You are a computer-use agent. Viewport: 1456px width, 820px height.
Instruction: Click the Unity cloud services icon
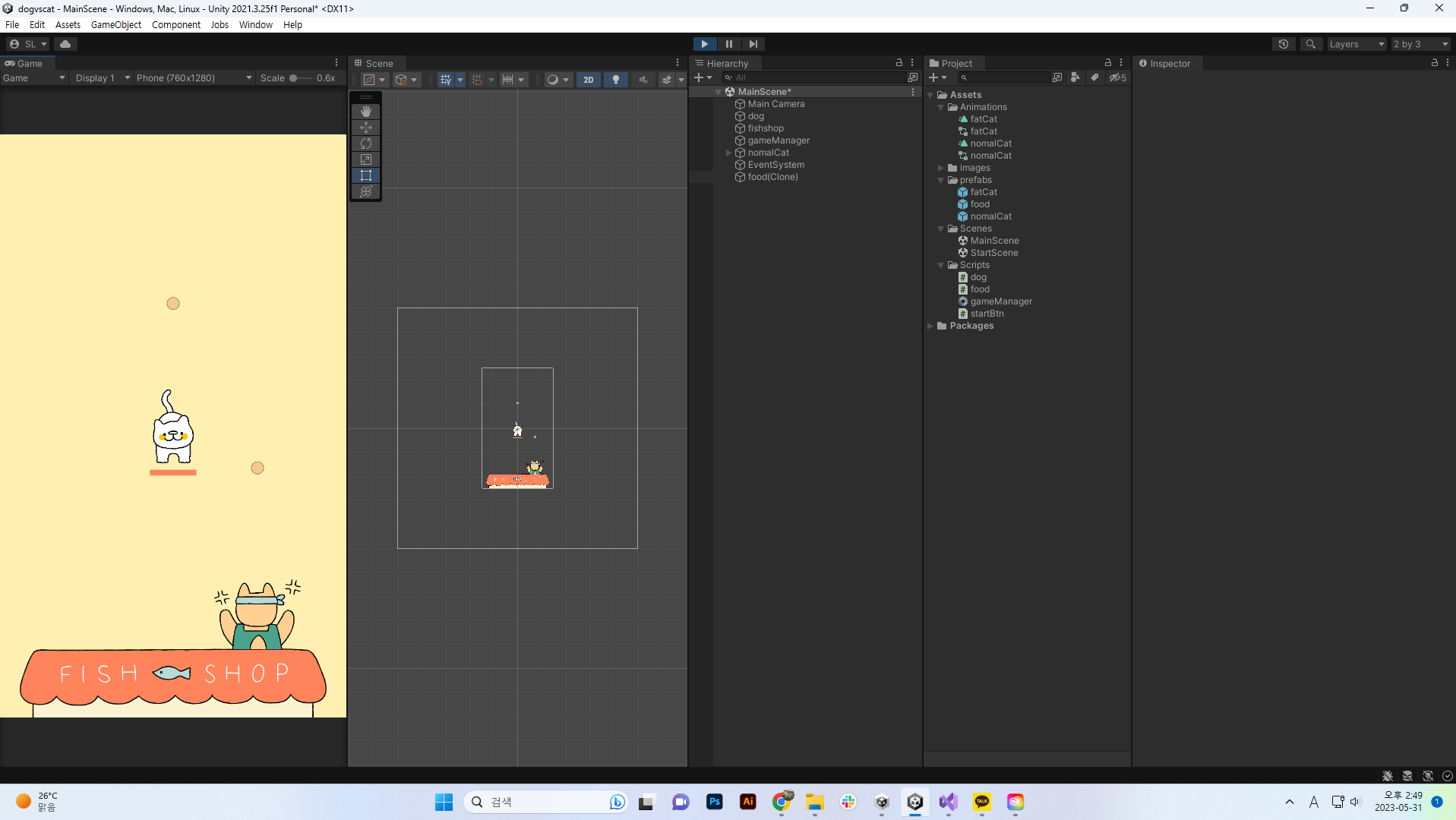pyautogui.click(x=65, y=44)
